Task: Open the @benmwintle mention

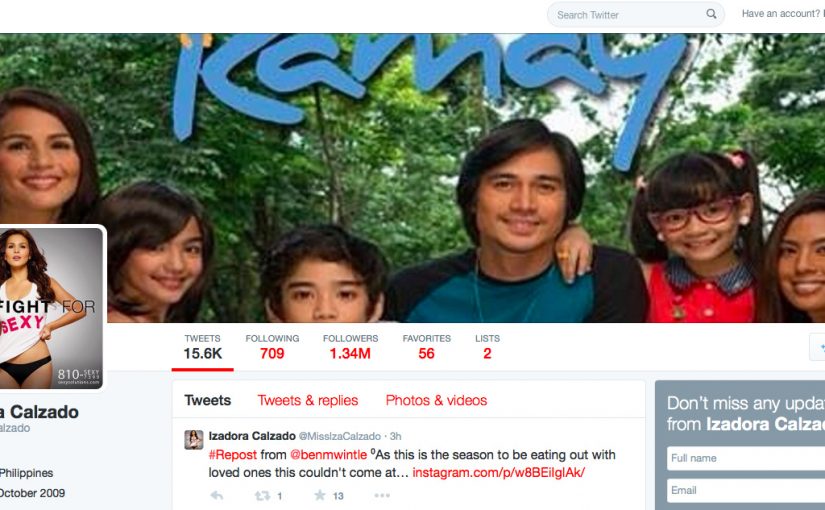Action: [328, 455]
